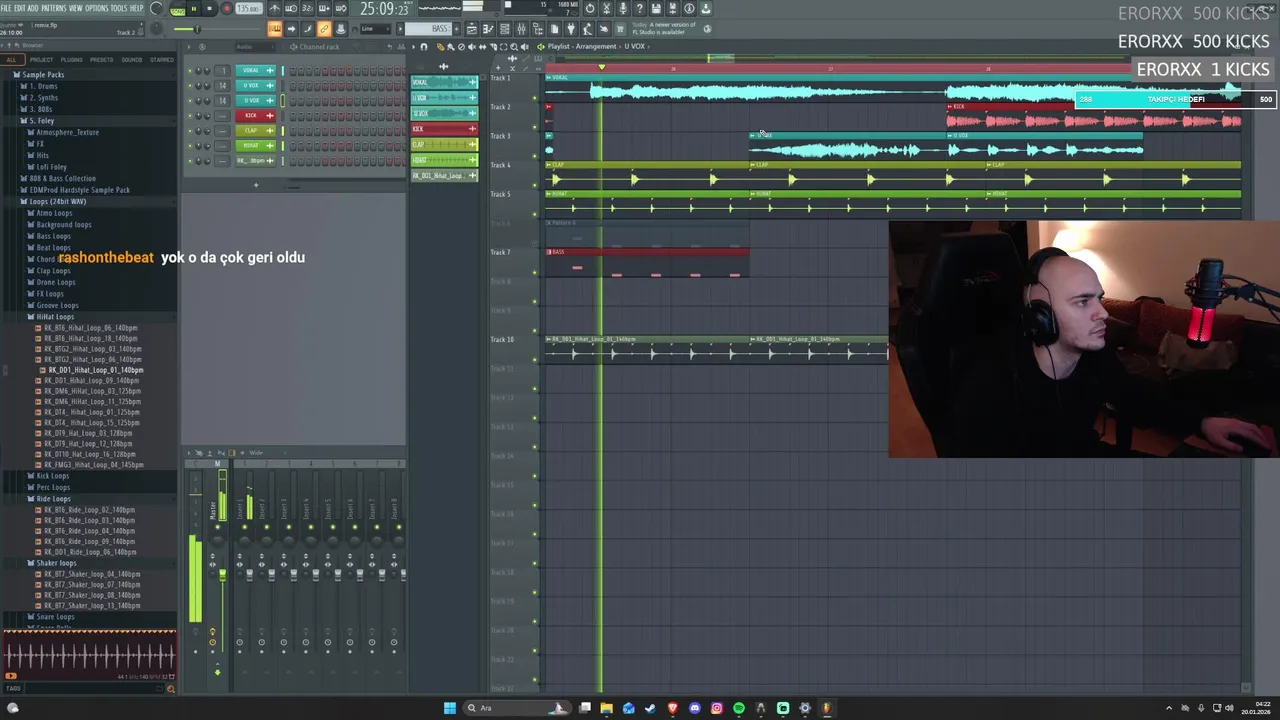Screen dimensions: 1280x720
Task: Open the OPTIONS menu
Action: coord(96,8)
